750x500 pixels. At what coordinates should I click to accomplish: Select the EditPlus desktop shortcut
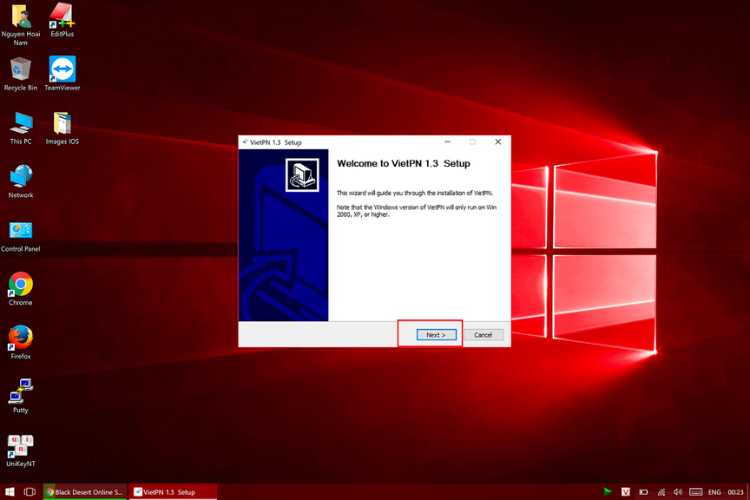coord(62,20)
